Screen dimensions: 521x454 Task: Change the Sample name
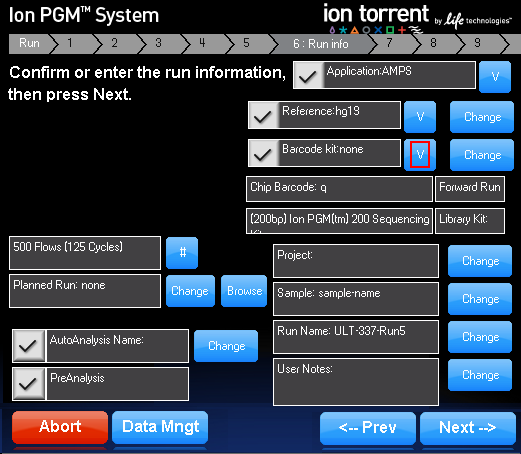tap(480, 299)
